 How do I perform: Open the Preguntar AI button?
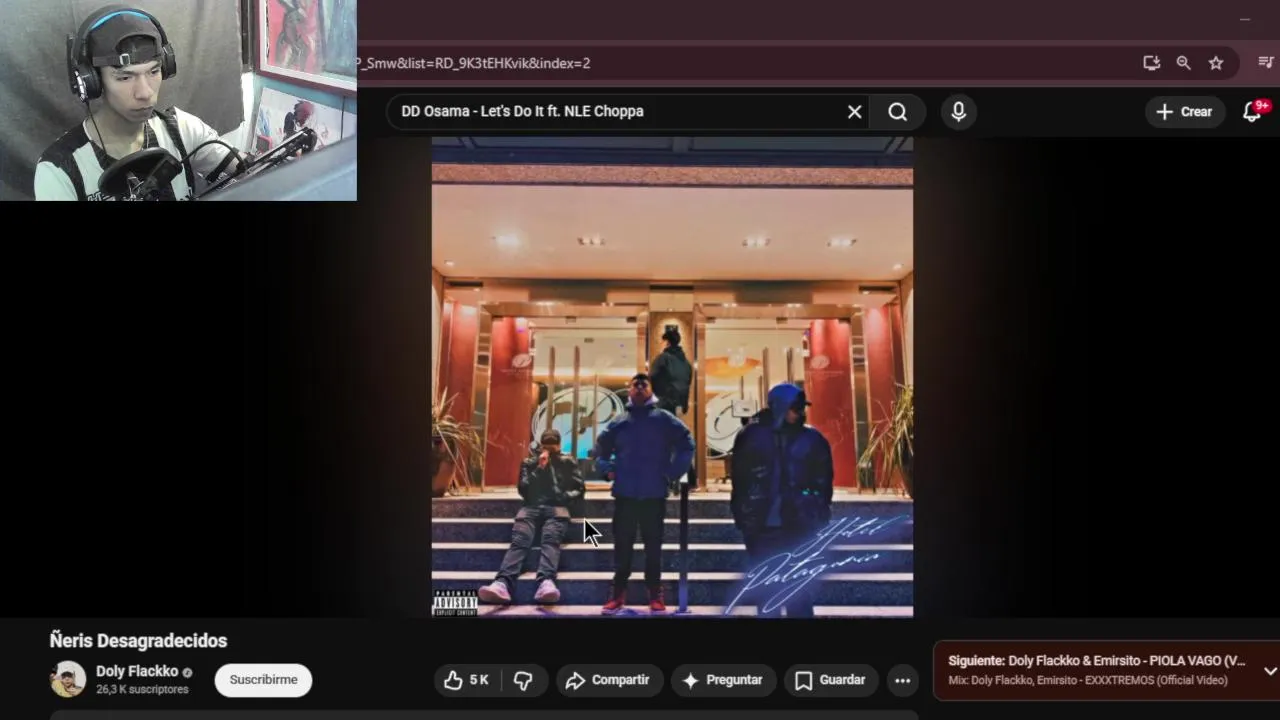pos(723,680)
